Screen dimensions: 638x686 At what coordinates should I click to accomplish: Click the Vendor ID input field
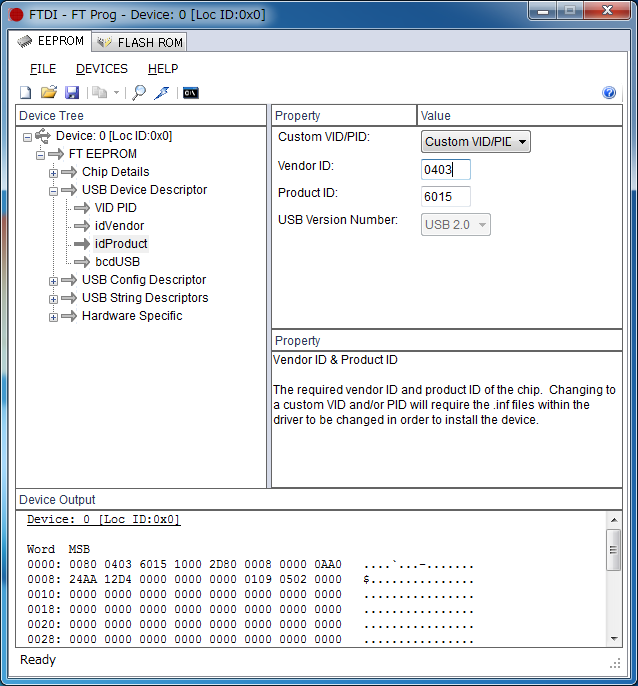[x=445, y=169]
